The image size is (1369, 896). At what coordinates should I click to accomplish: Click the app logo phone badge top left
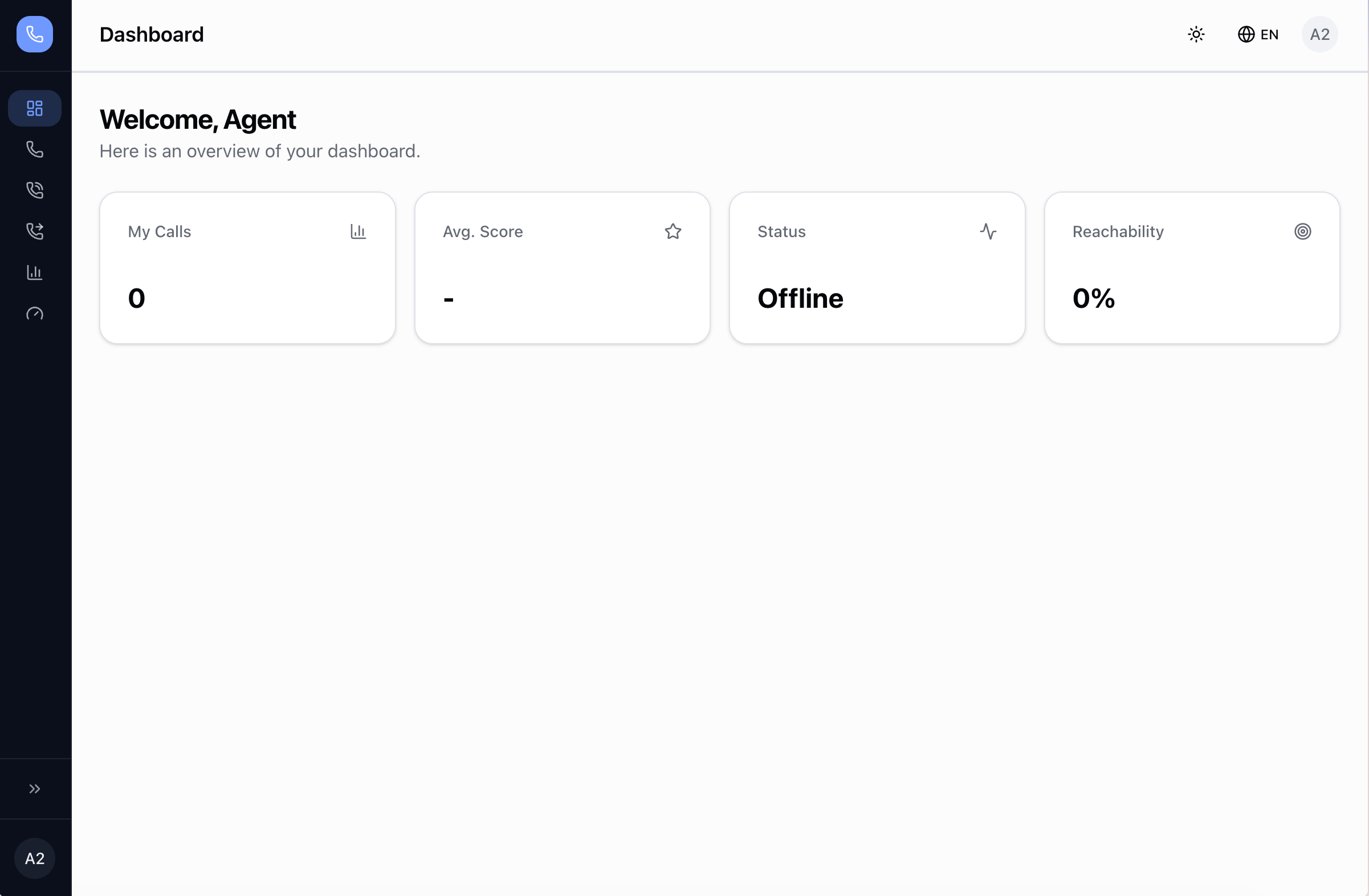pos(35,34)
